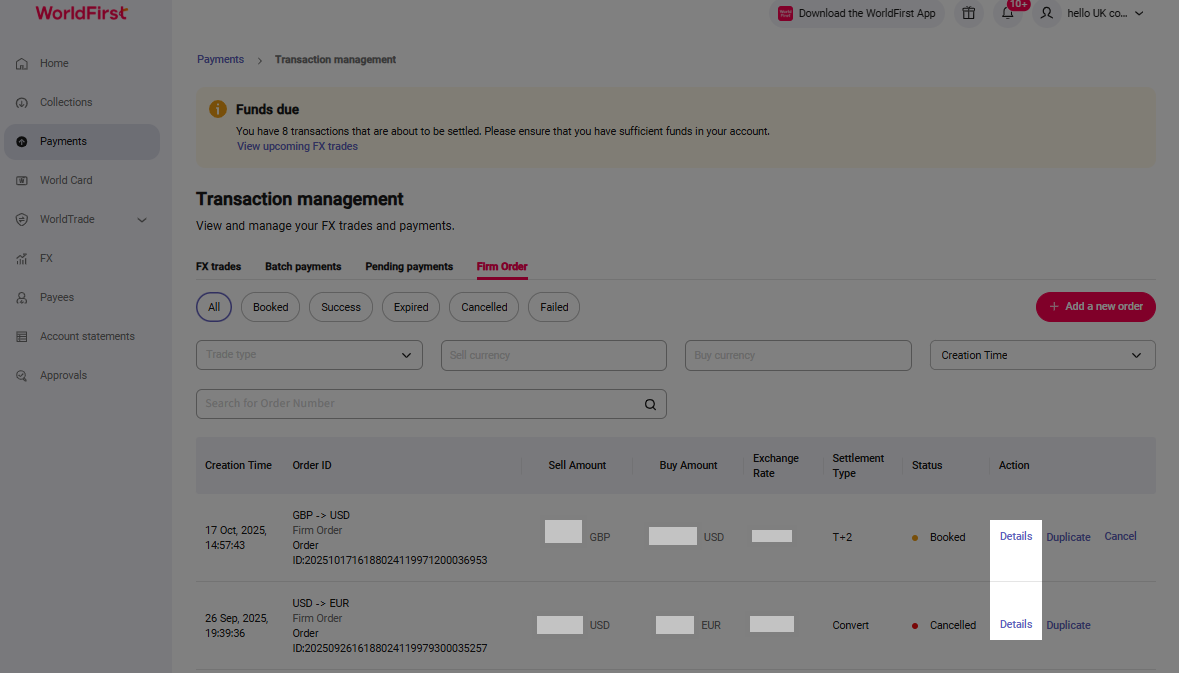Screen dimensions: 1179x673
Task: Click Add a new order button
Action: (x=1095, y=307)
